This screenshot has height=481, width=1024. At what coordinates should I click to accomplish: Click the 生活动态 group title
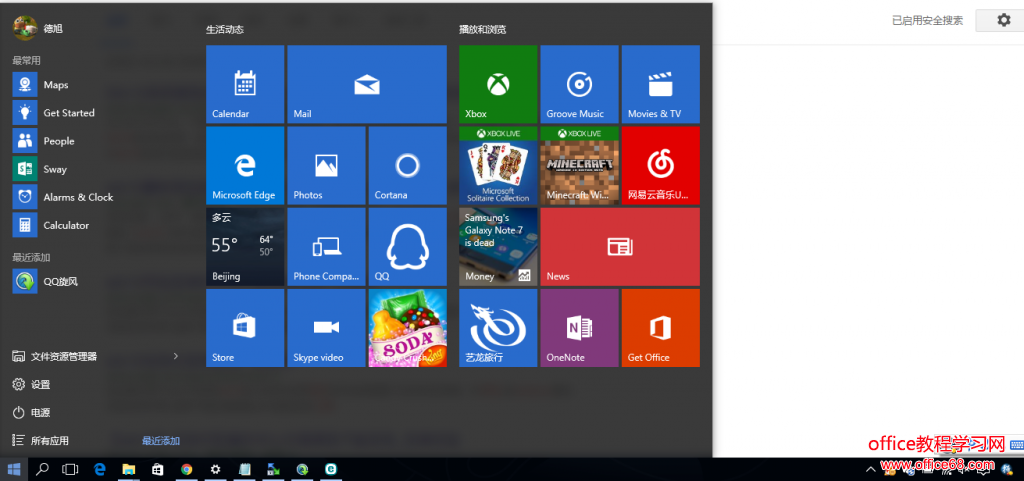click(x=225, y=29)
